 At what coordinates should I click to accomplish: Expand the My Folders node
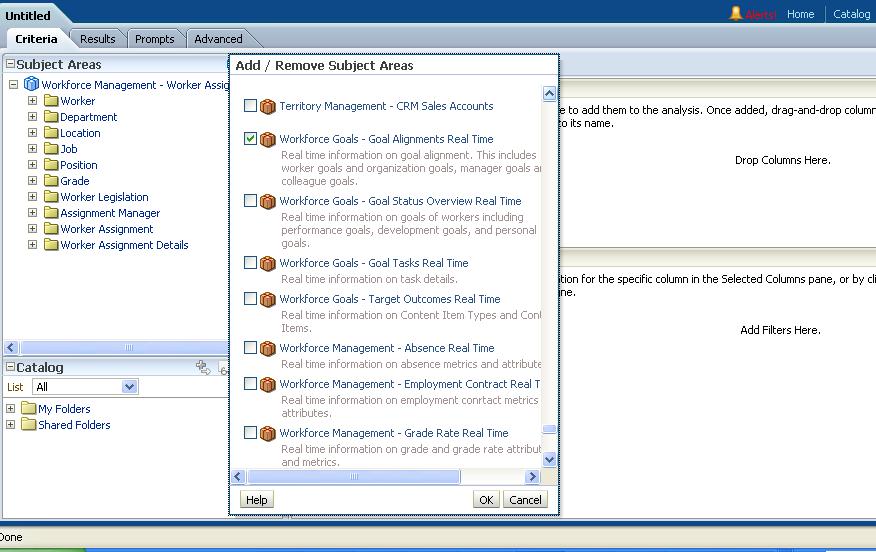10,408
